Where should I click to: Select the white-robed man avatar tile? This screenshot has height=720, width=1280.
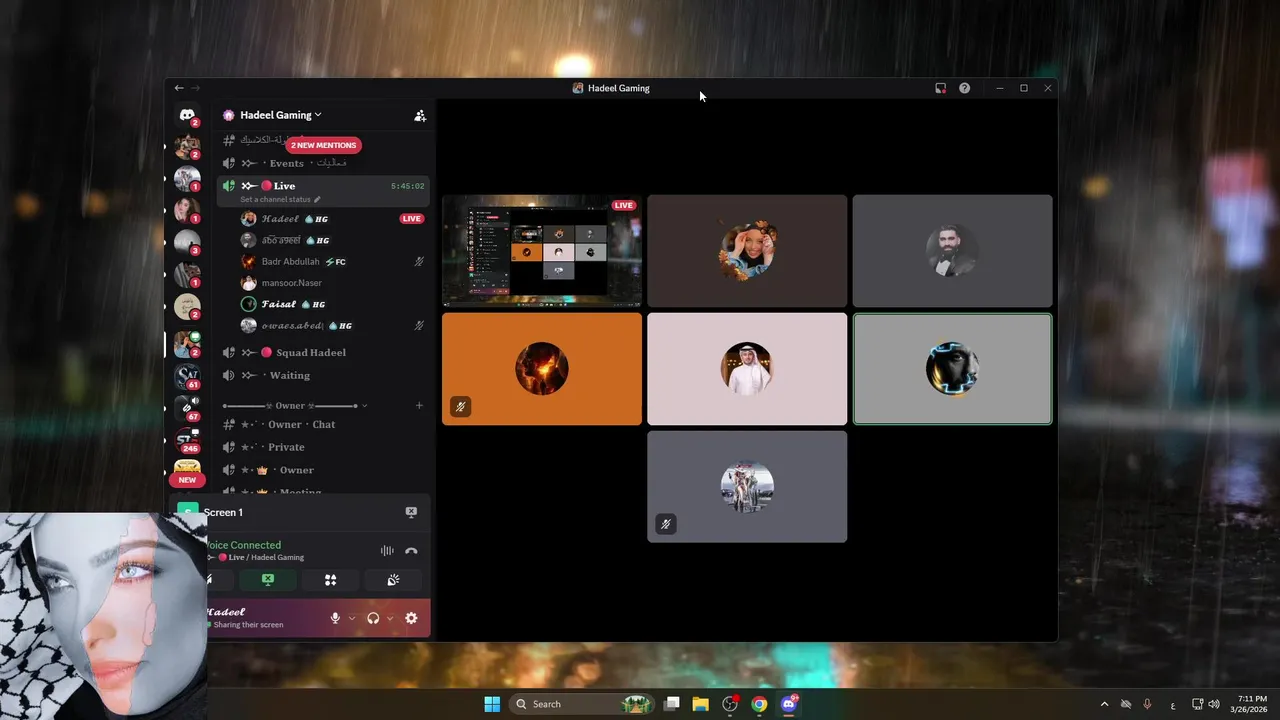[x=747, y=369]
